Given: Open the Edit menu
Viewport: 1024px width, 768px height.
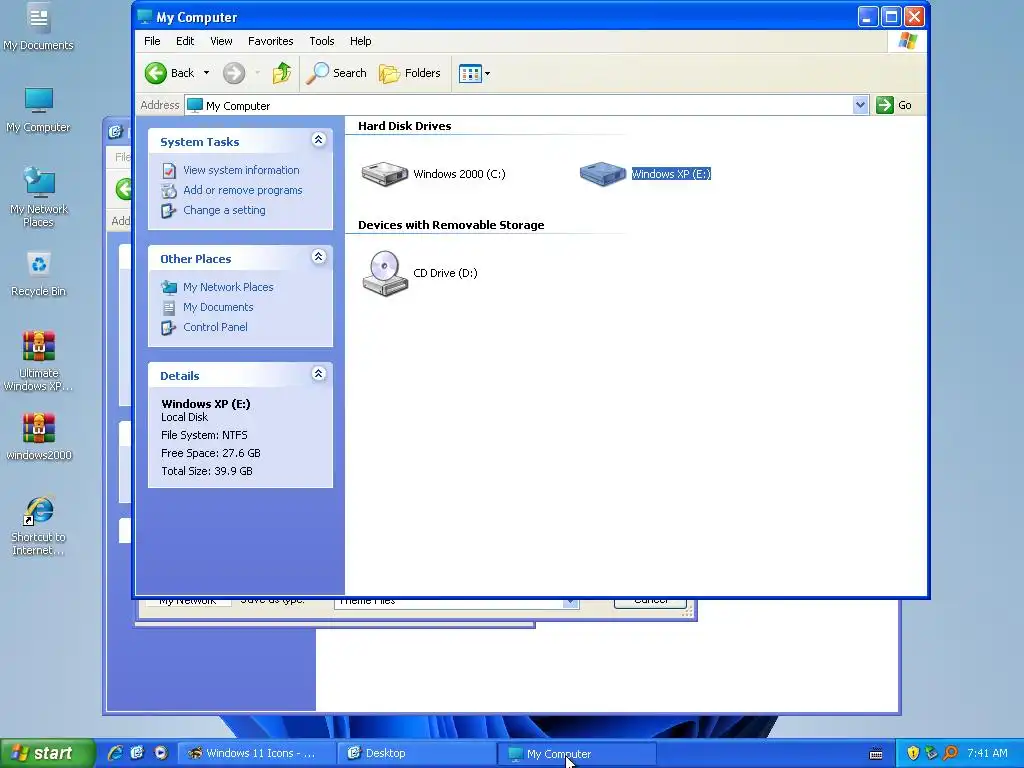Looking at the screenshot, I should pyautogui.click(x=185, y=41).
